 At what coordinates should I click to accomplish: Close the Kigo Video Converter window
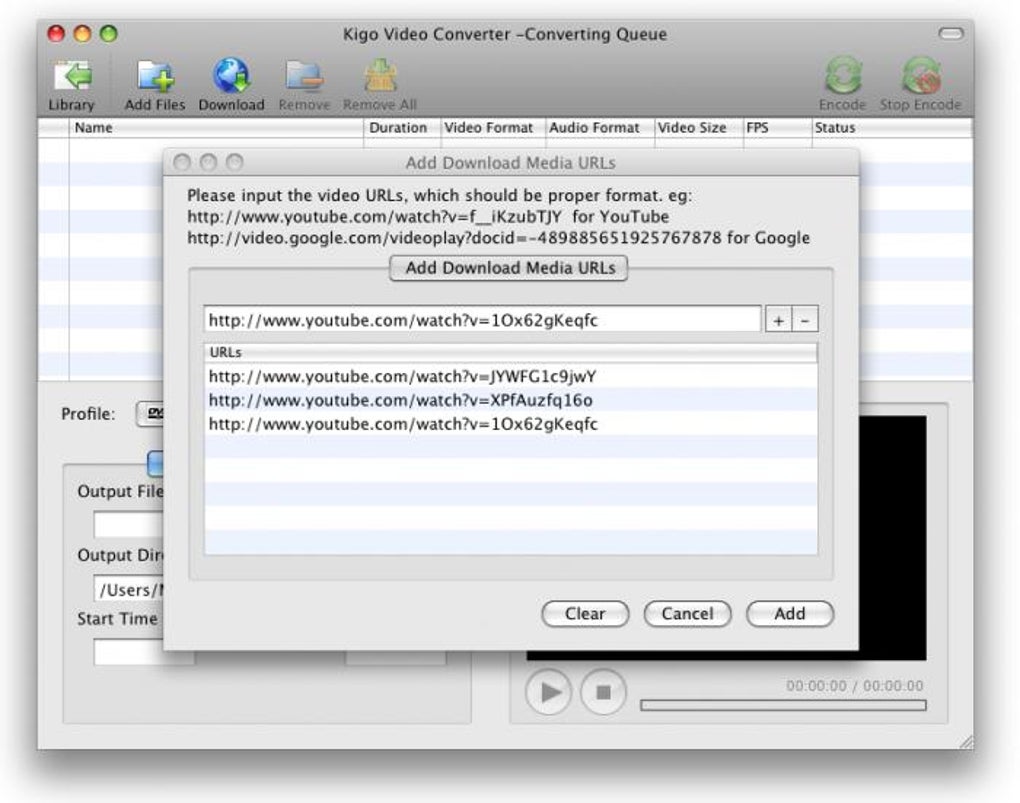[x=57, y=33]
